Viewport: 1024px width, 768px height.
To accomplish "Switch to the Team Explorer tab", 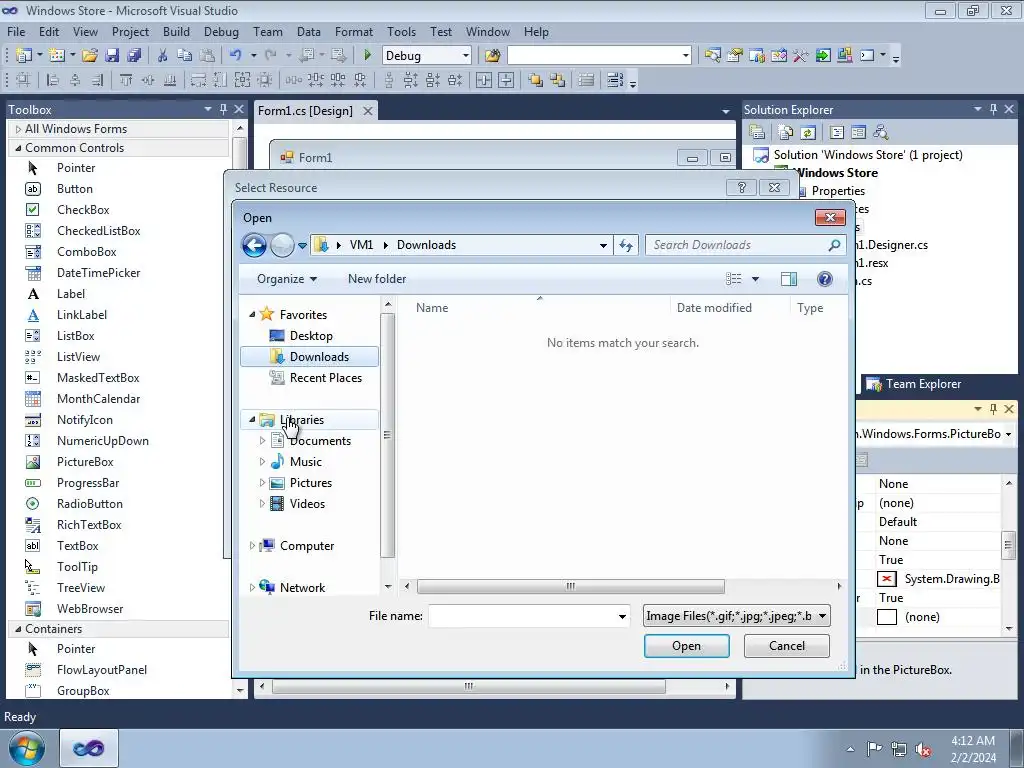I will click(x=914, y=384).
